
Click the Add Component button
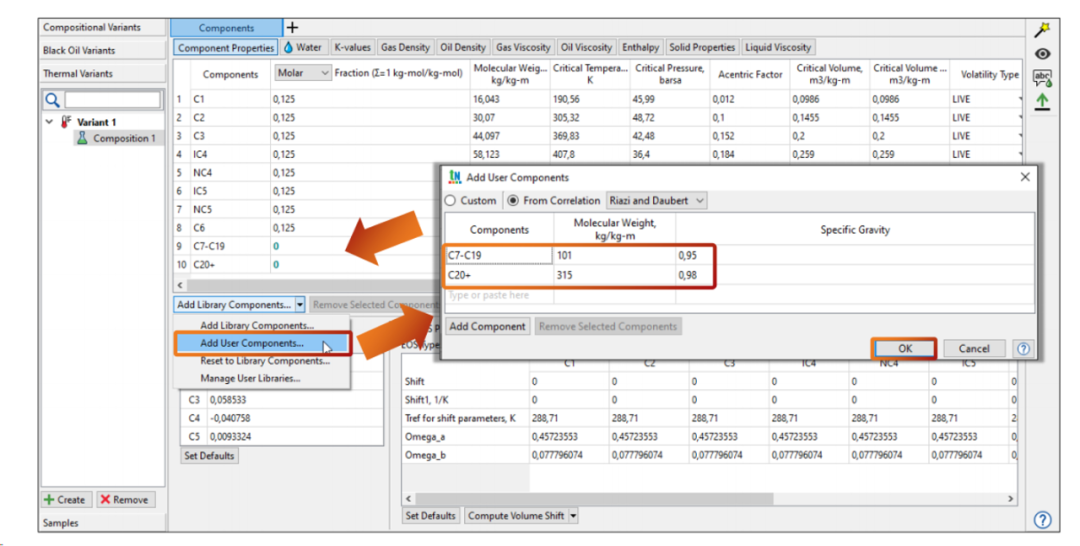tap(487, 326)
